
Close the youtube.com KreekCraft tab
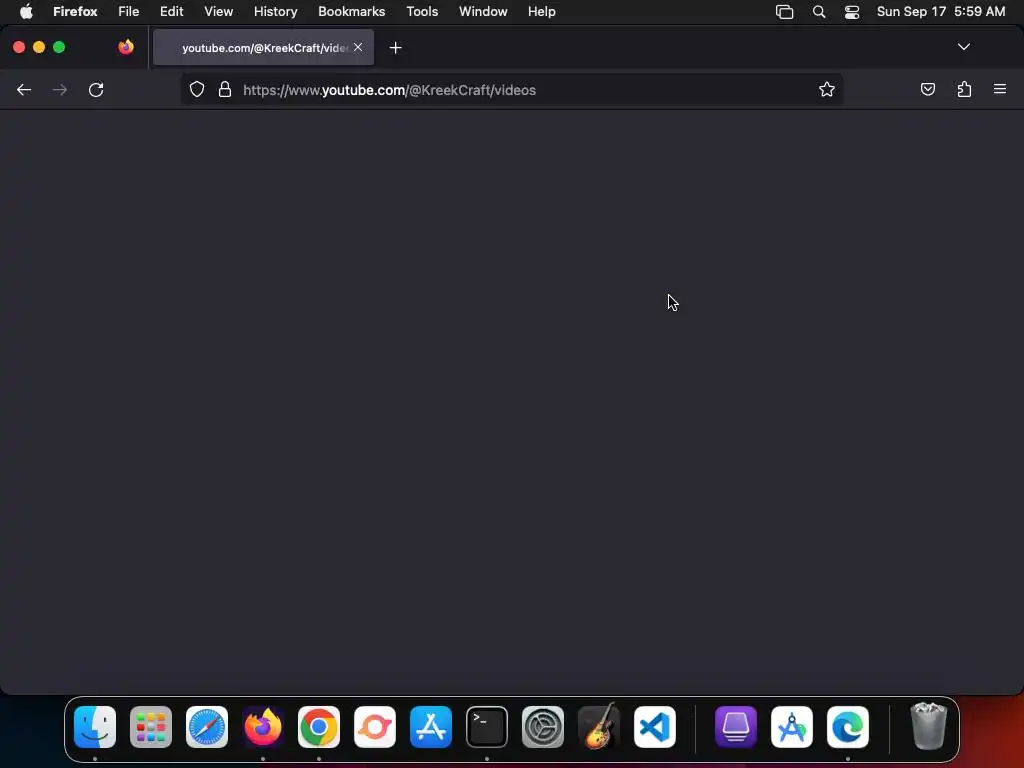point(358,47)
